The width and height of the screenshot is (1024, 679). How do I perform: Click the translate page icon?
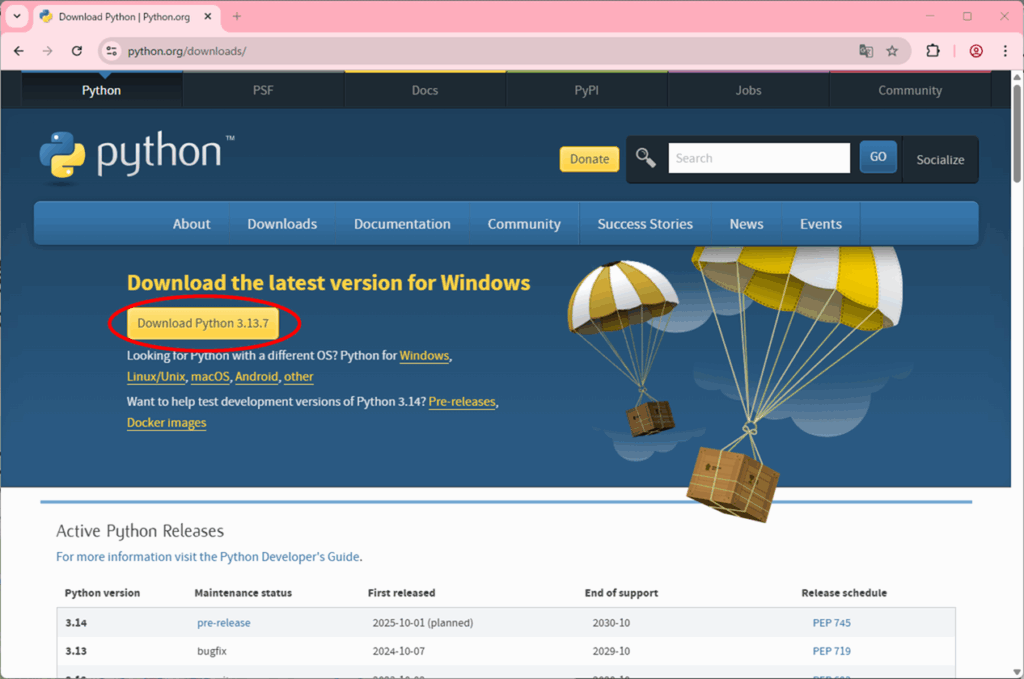pyautogui.click(x=866, y=51)
